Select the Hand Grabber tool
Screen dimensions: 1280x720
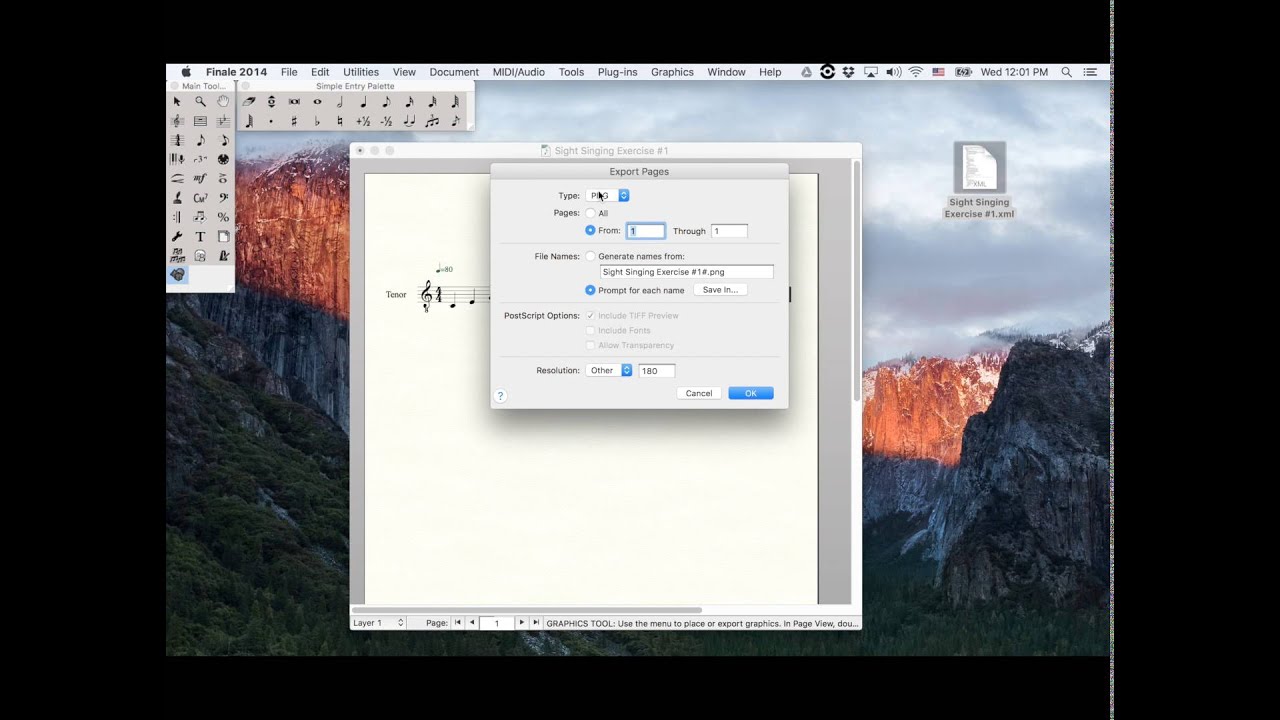[x=223, y=101]
